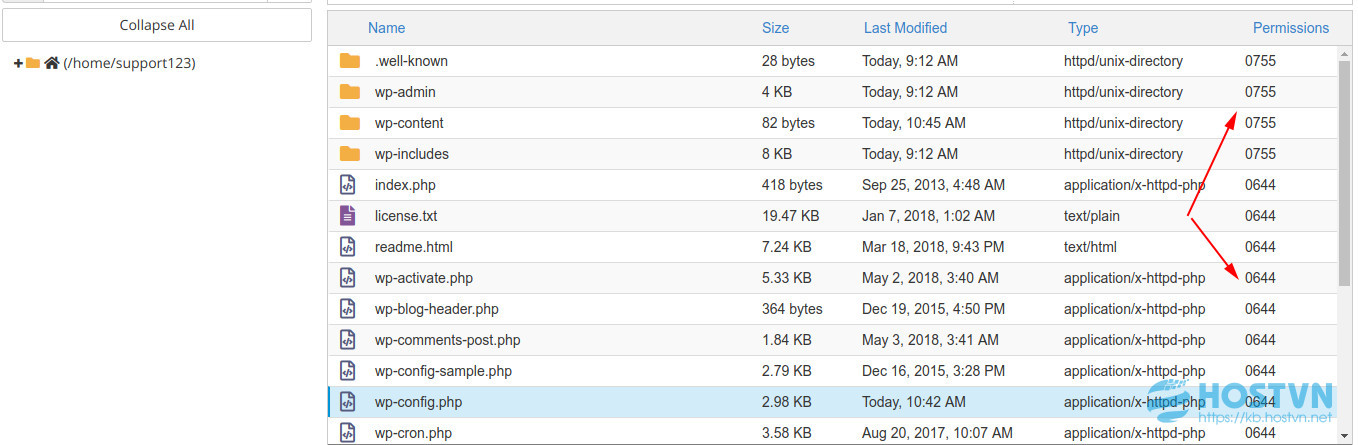Select the wp-includes folder icon
1358x445 pixels.
pos(349,154)
